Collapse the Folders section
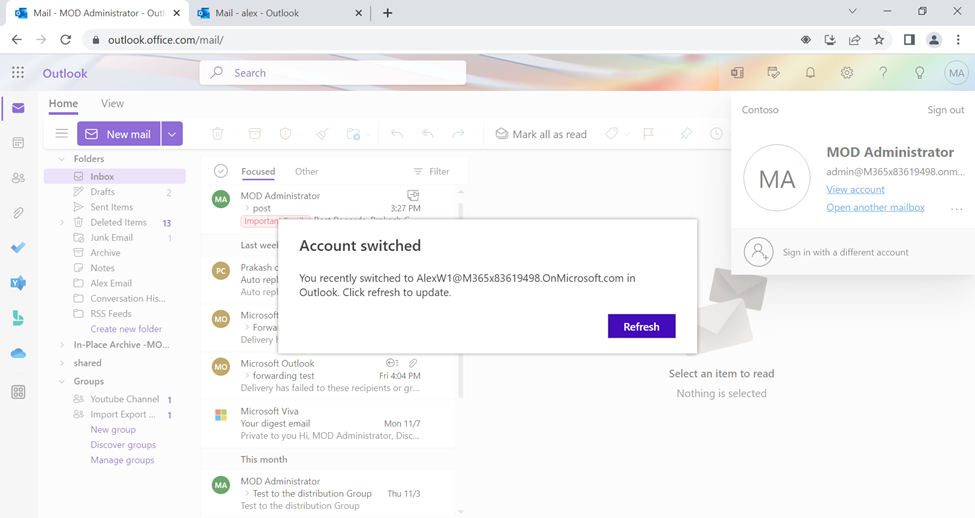Screen dimensions: 975x518 (x=62, y=159)
